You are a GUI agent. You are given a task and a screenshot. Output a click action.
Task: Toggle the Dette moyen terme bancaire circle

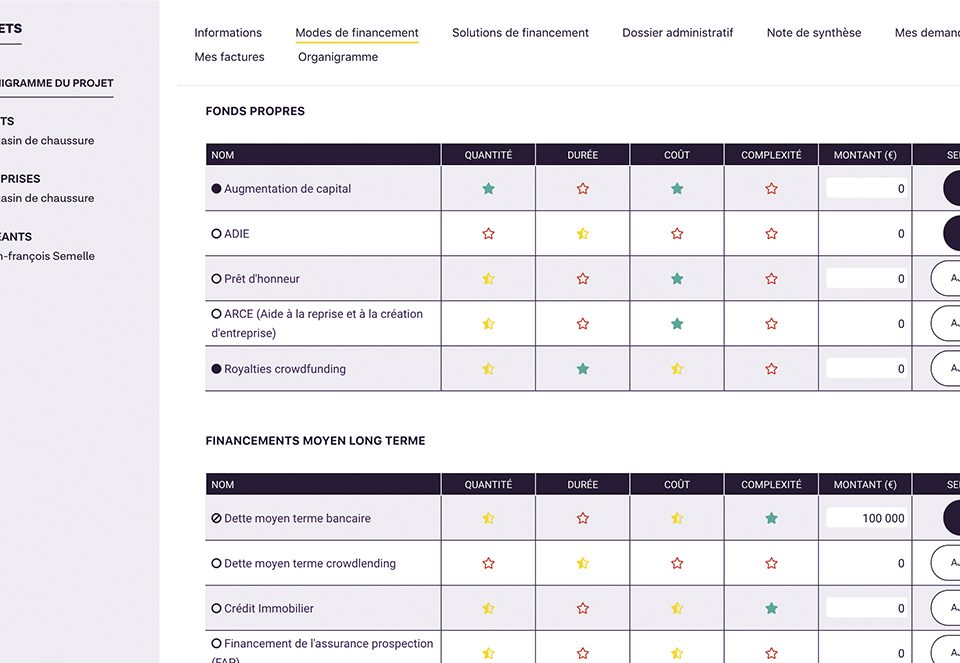coord(216,519)
